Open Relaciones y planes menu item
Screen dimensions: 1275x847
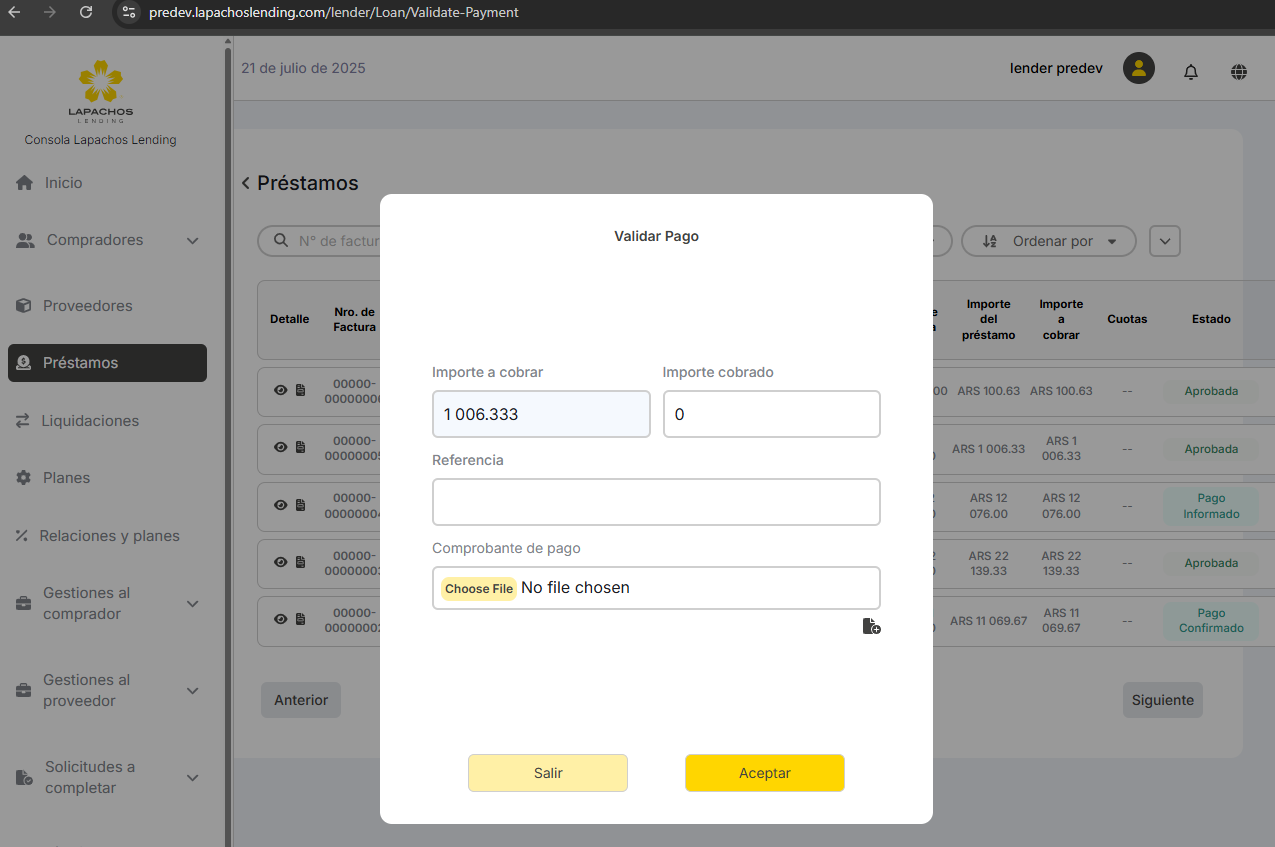tap(109, 536)
